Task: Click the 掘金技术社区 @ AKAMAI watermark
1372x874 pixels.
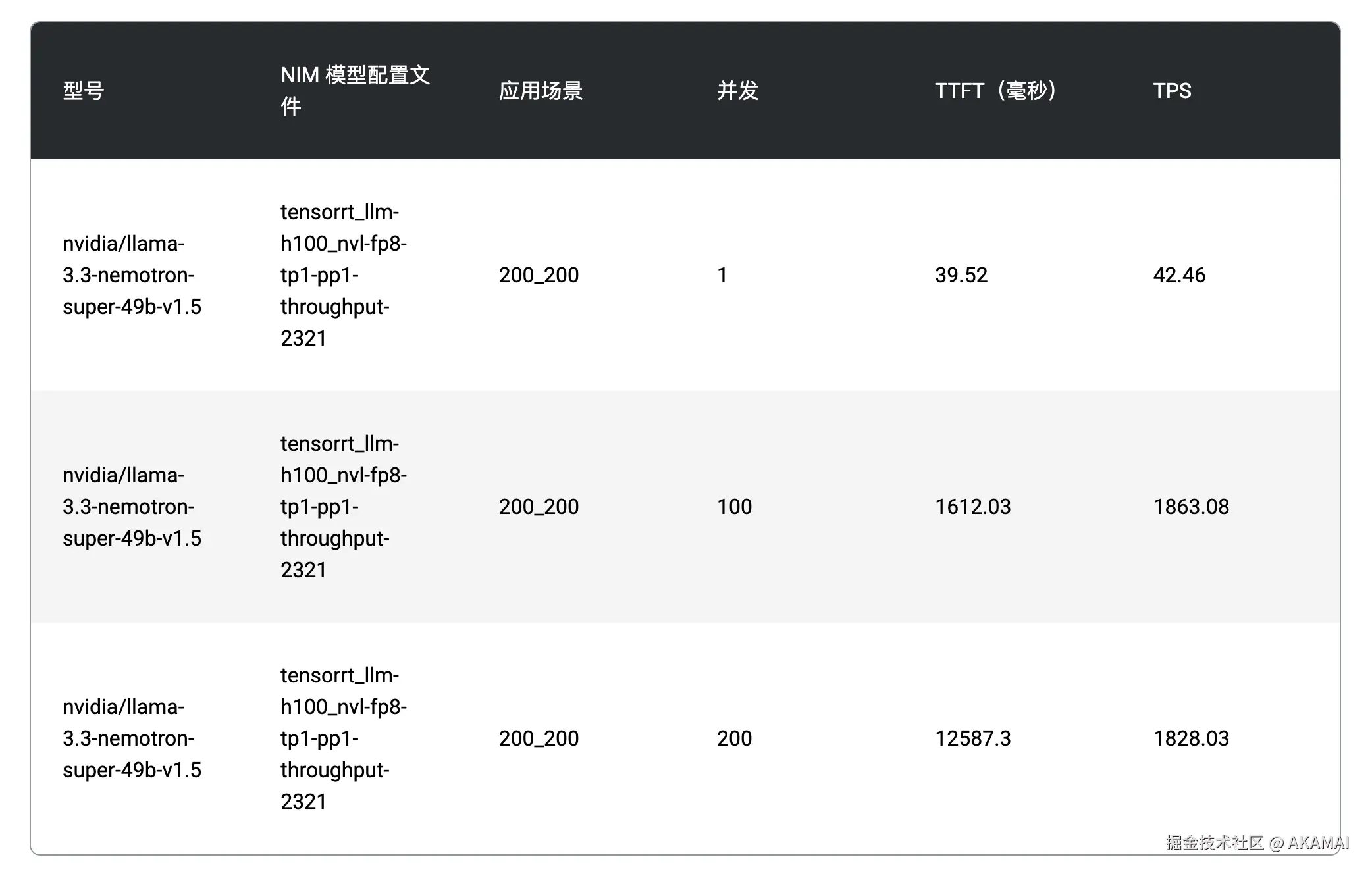Action: coord(1257,843)
